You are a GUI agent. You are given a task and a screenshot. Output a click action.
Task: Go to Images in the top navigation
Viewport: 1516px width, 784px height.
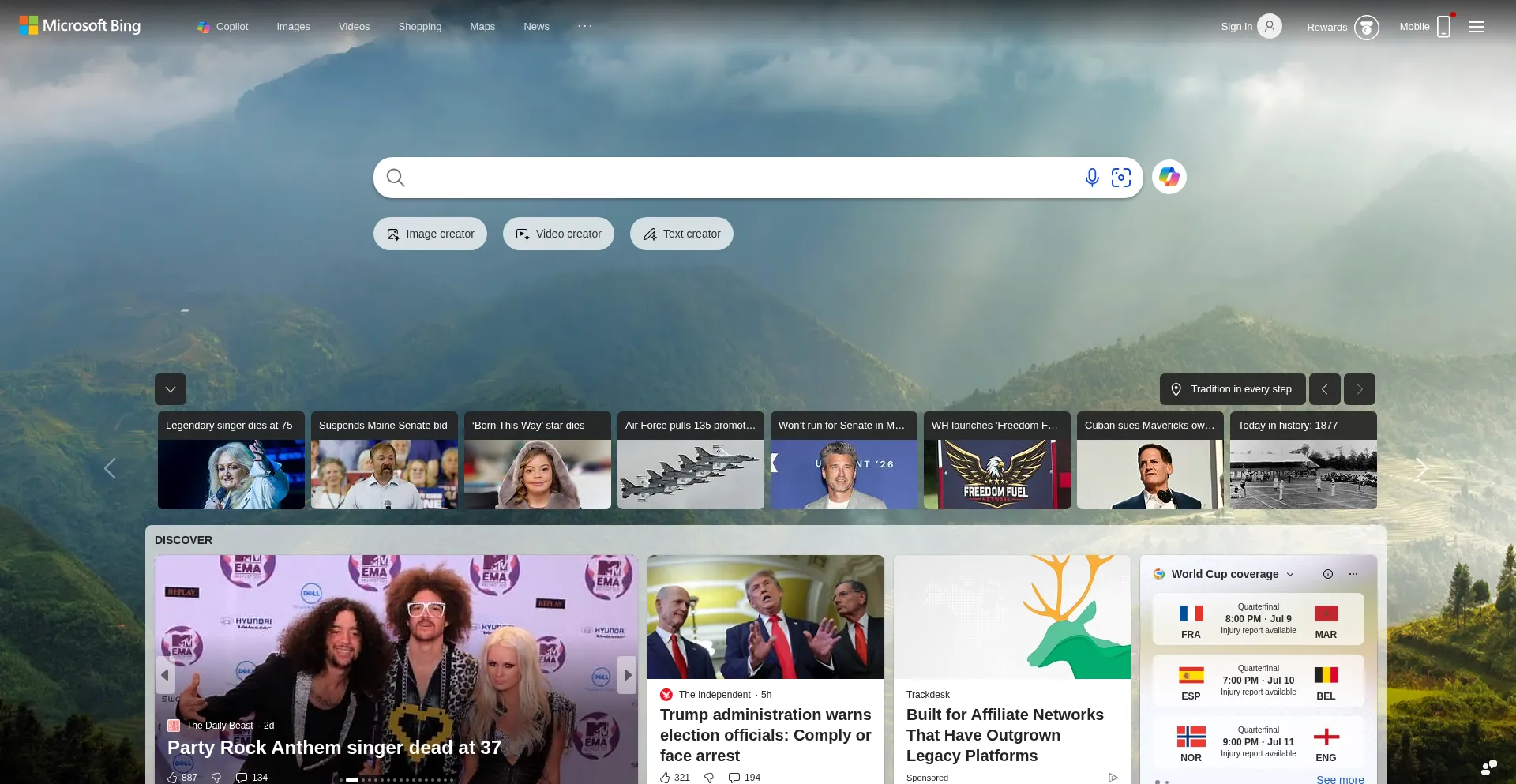pyautogui.click(x=293, y=27)
